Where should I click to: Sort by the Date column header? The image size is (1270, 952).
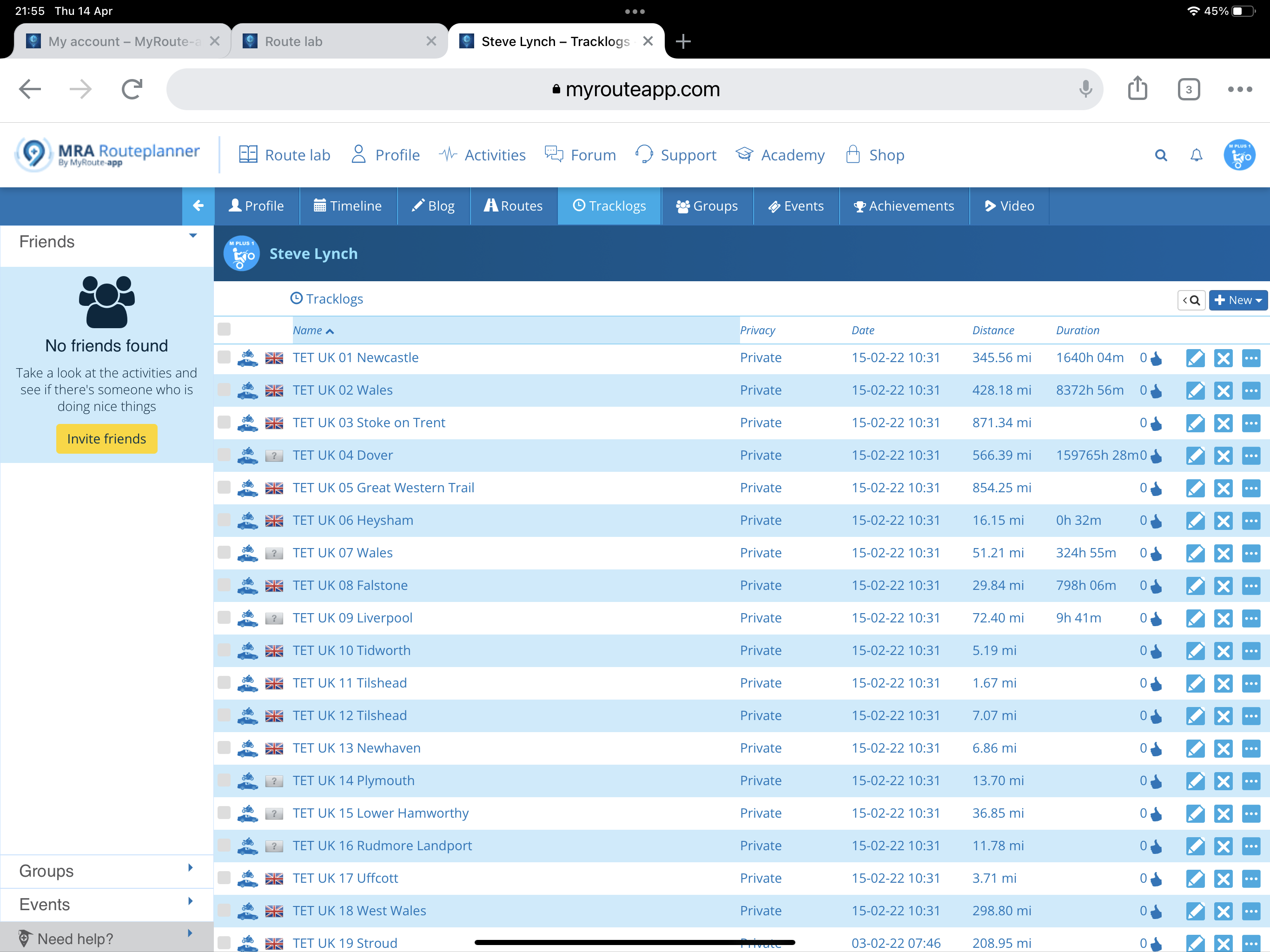[x=863, y=331]
